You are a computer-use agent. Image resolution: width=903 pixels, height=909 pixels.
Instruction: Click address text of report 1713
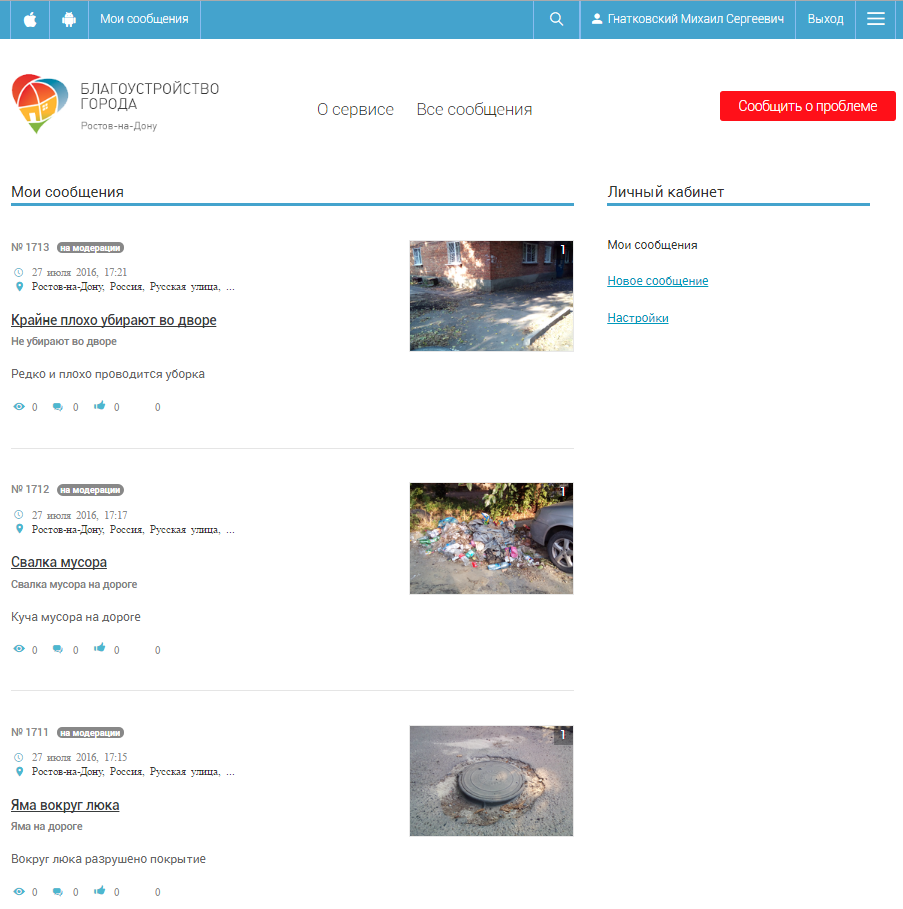[133, 287]
